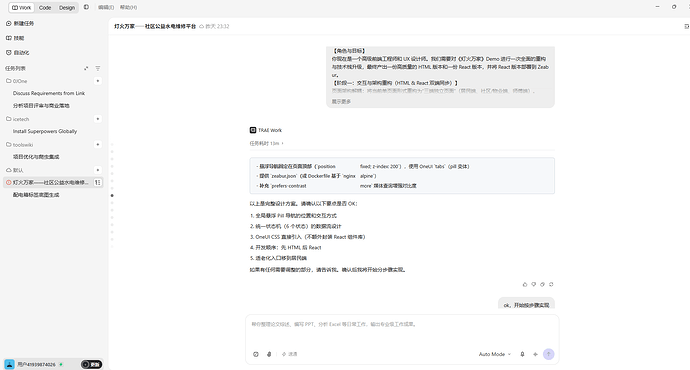Screen dimensions: 690x370
Task: Open more options for 灯火万家 task
Action: tap(98, 182)
